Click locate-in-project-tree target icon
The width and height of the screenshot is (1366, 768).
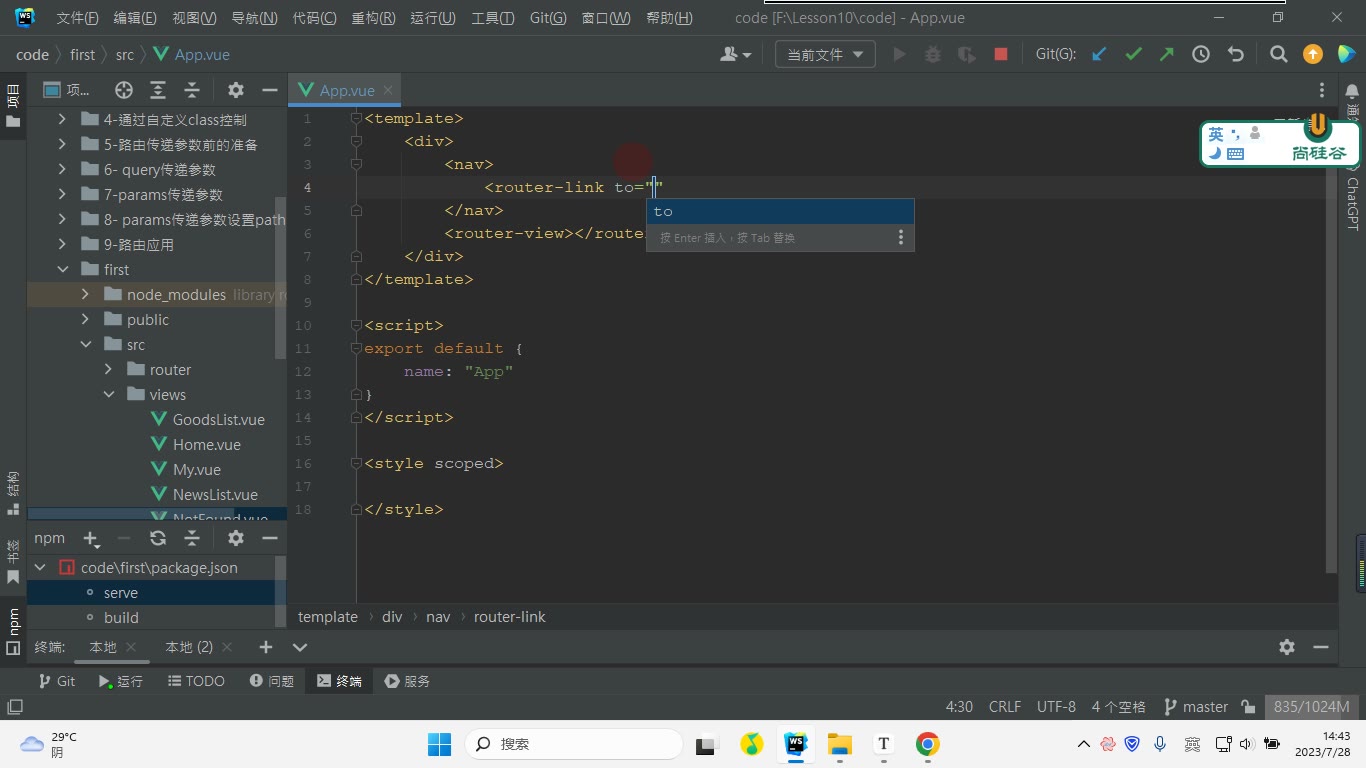[124, 90]
